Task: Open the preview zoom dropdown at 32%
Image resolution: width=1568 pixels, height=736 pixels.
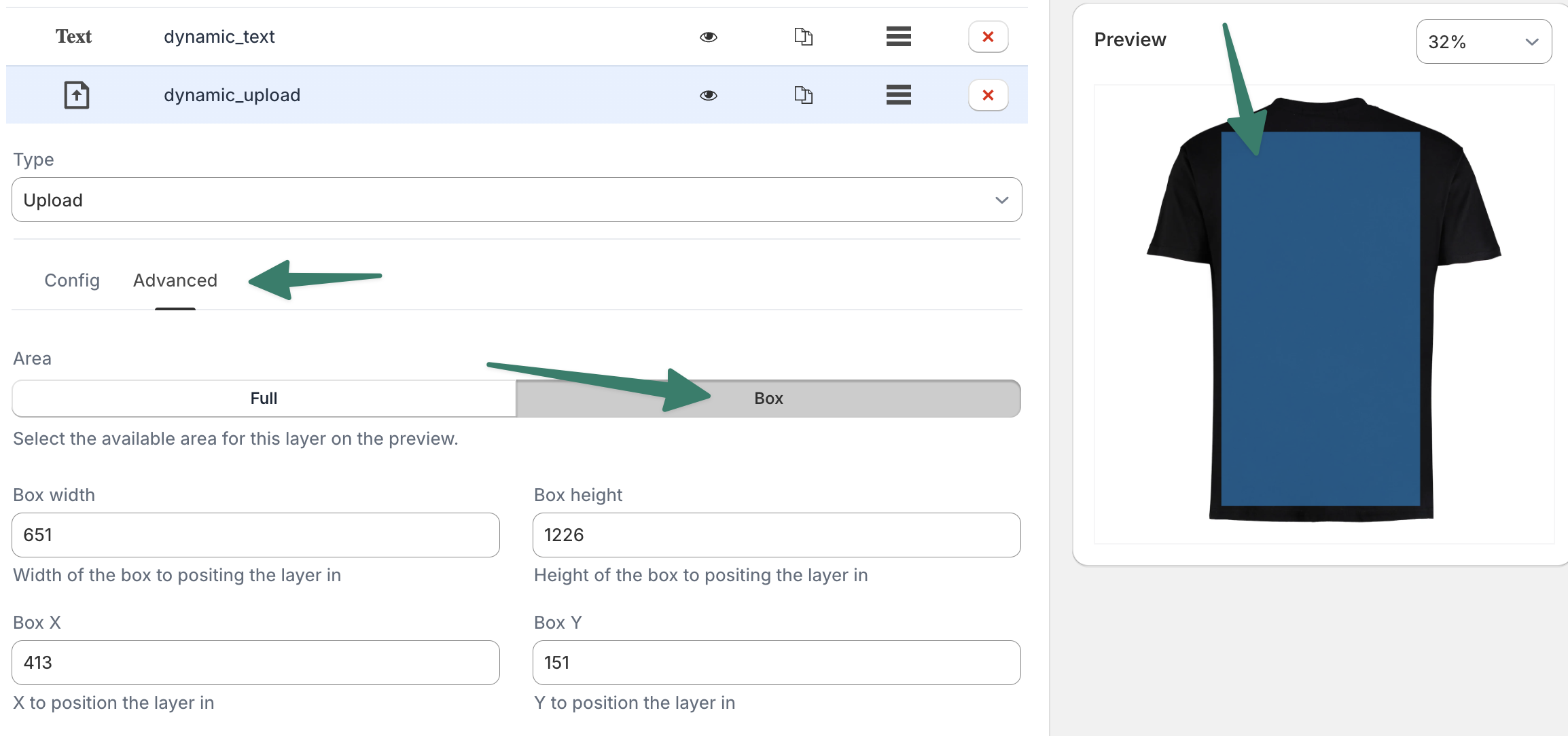Action: [1483, 42]
